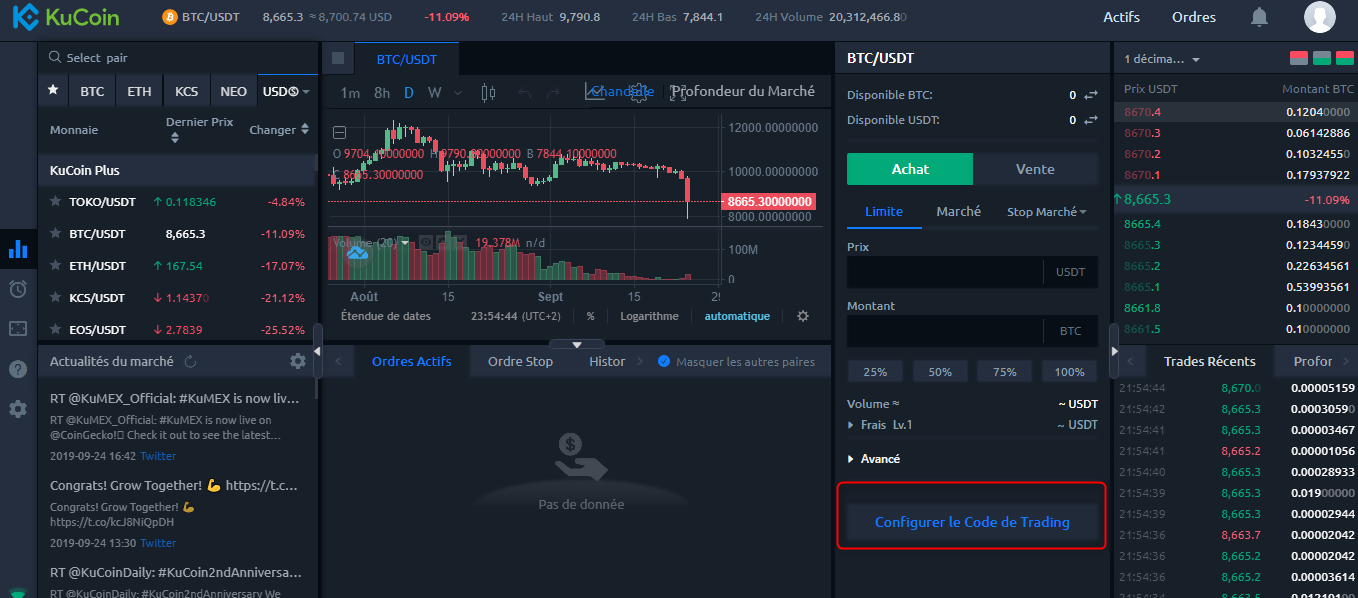The image size is (1358, 598).
Task: Open the user profile avatar
Action: 1320,17
